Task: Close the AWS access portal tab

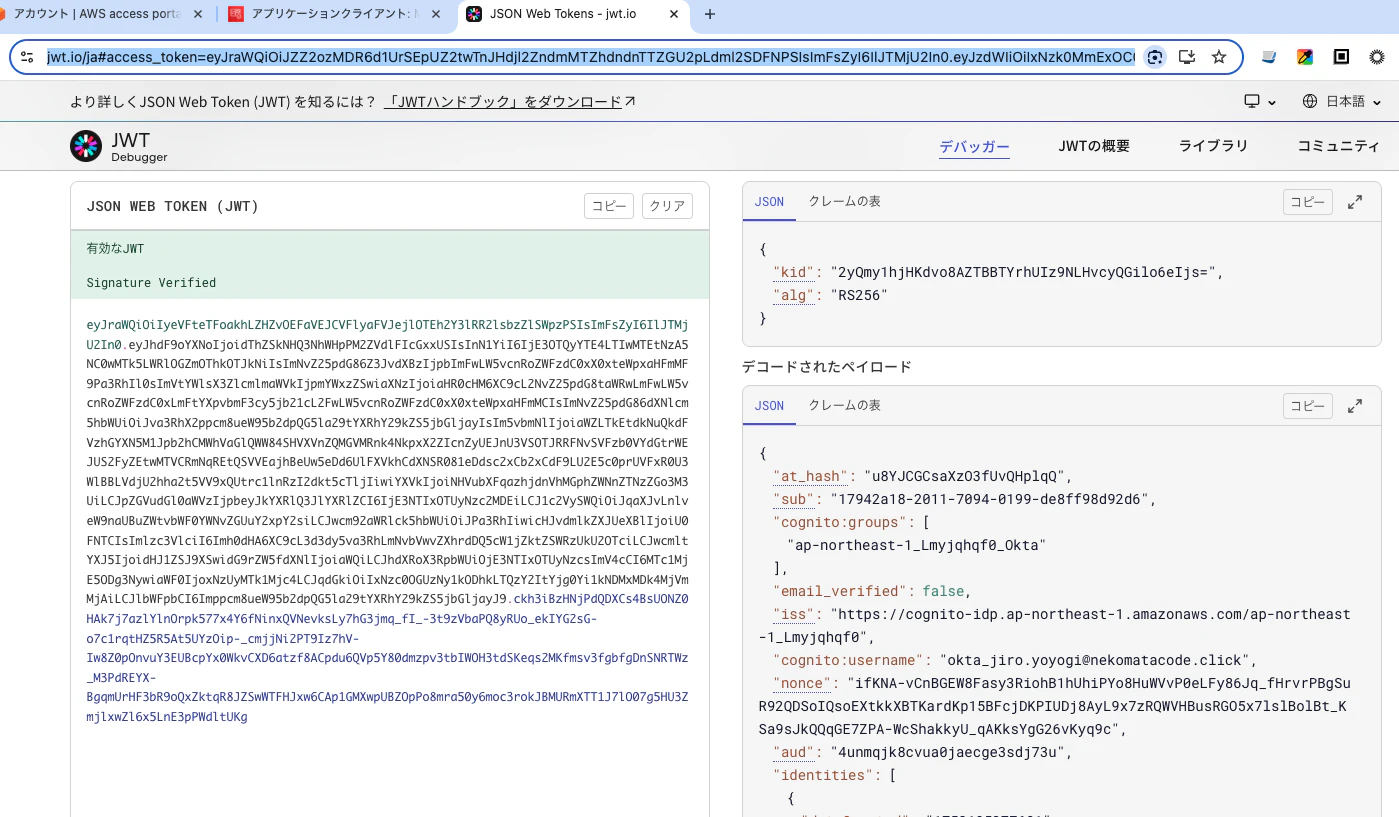Action: coord(198,14)
